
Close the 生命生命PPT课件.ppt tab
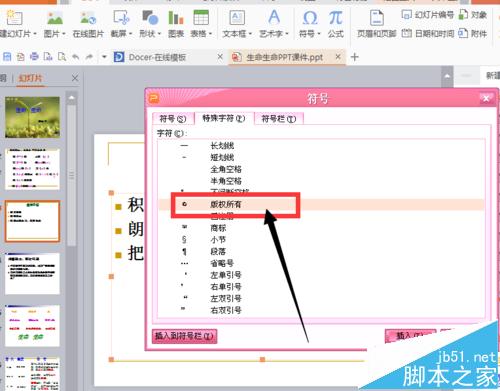[338, 57]
